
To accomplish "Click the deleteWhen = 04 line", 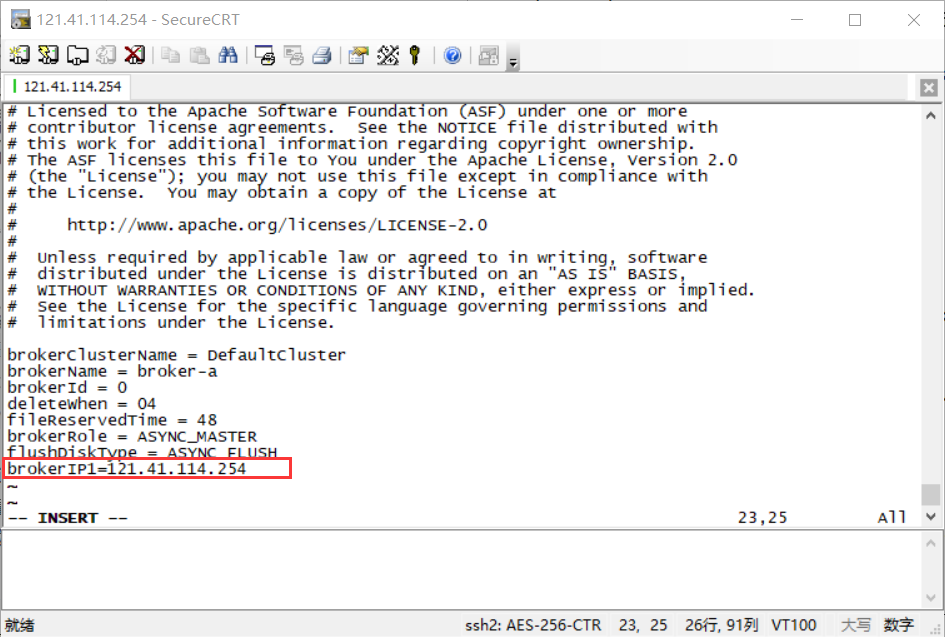I will click(x=81, y=404).
